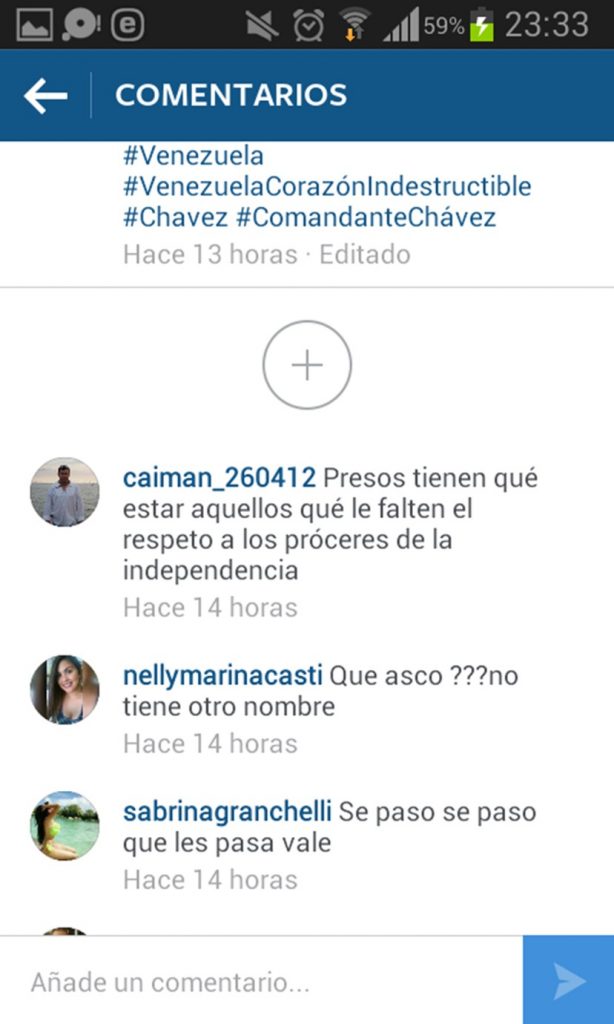Image resolution: width=614 pixels, height=1024 pixels.
Task: Open sabrinagranchelli profile picture
Action: (65, 825)
